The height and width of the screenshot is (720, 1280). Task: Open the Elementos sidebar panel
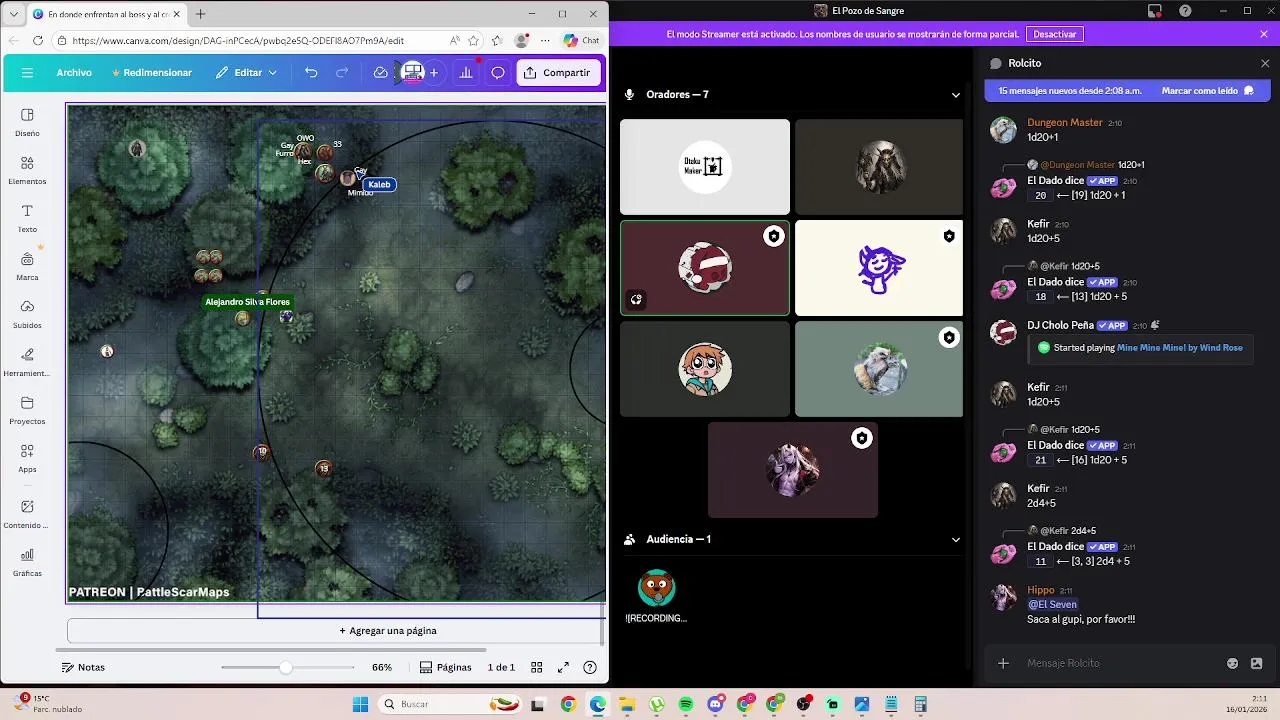[x=27, y=170]
